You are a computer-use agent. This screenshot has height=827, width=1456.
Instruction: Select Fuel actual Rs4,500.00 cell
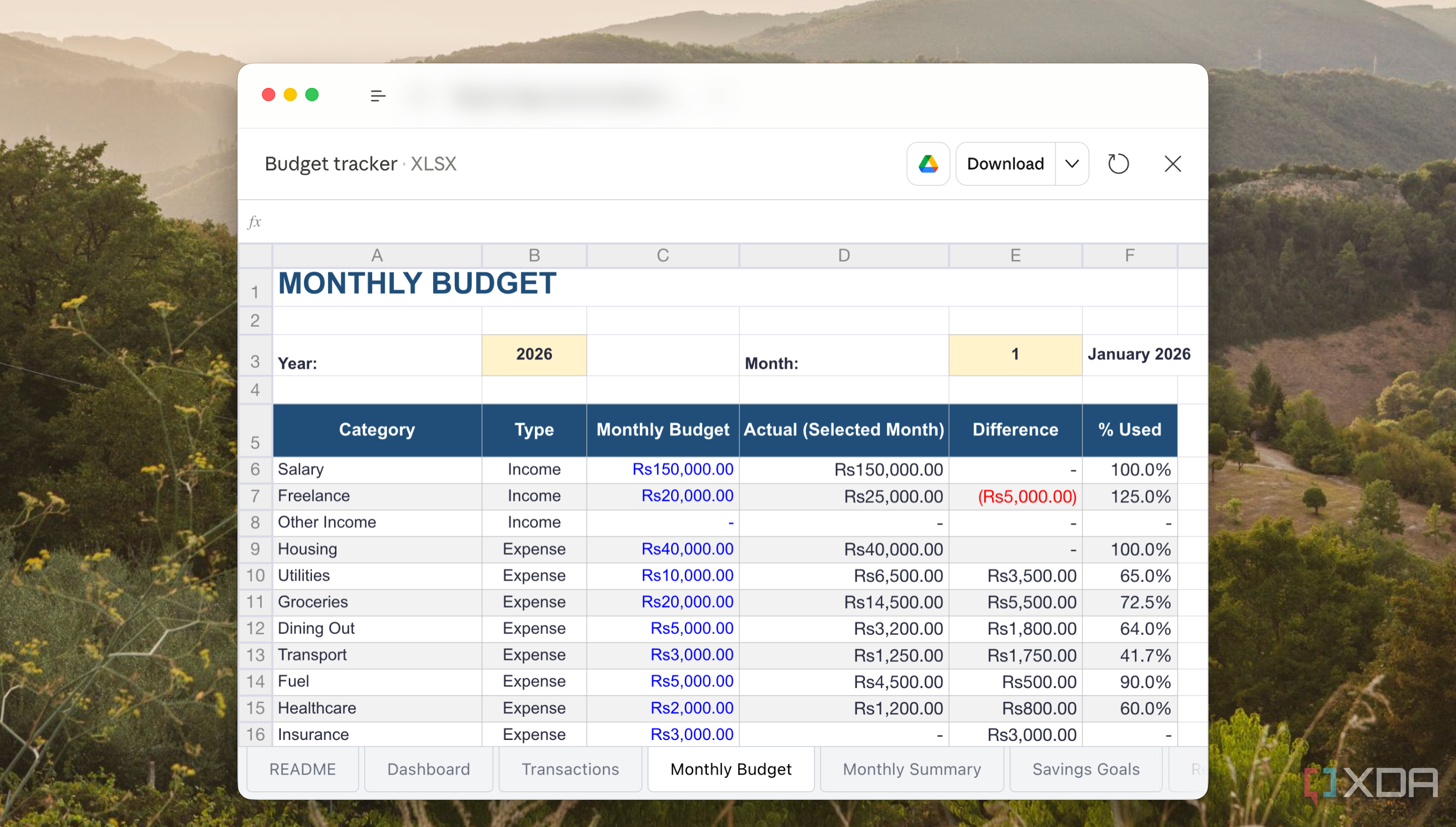[x=844, y=682]
